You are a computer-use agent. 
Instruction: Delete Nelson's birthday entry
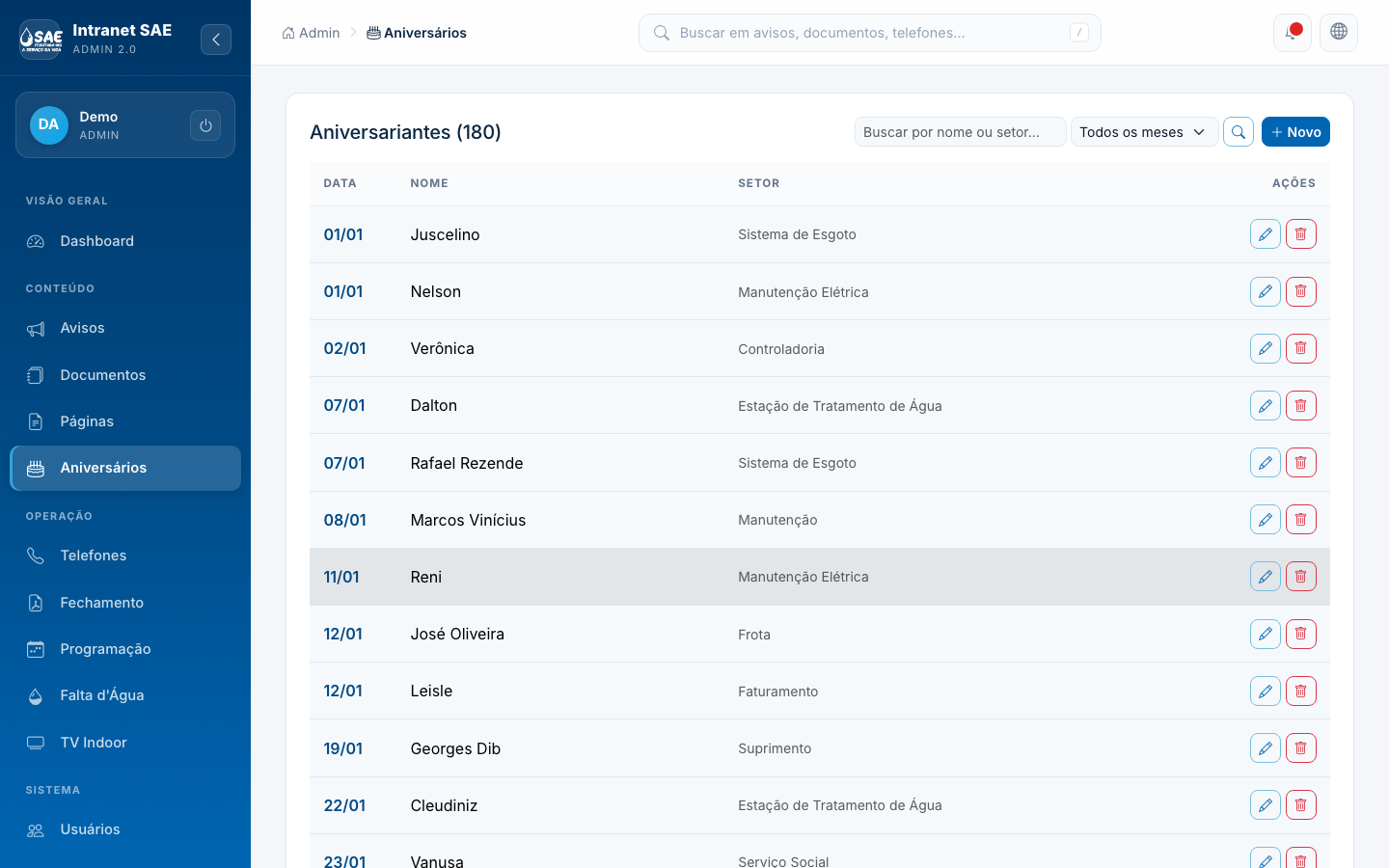pyautogui.click(x=1301, y=291)
